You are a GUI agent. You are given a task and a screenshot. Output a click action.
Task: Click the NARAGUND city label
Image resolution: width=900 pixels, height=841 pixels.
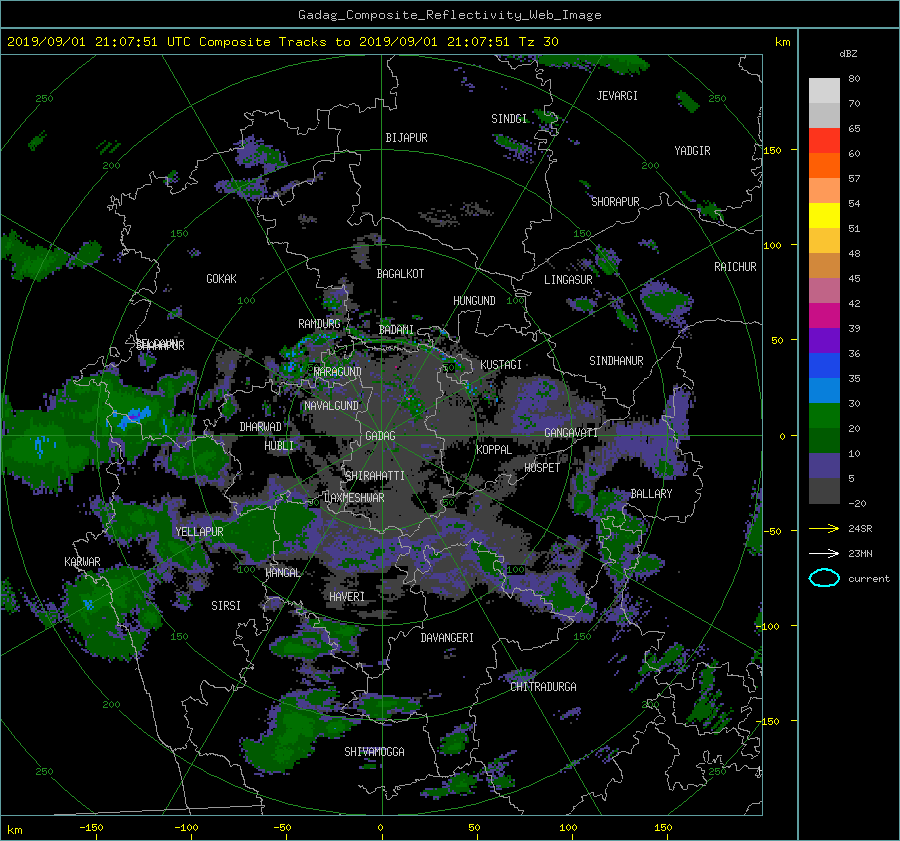click(338, 372)
